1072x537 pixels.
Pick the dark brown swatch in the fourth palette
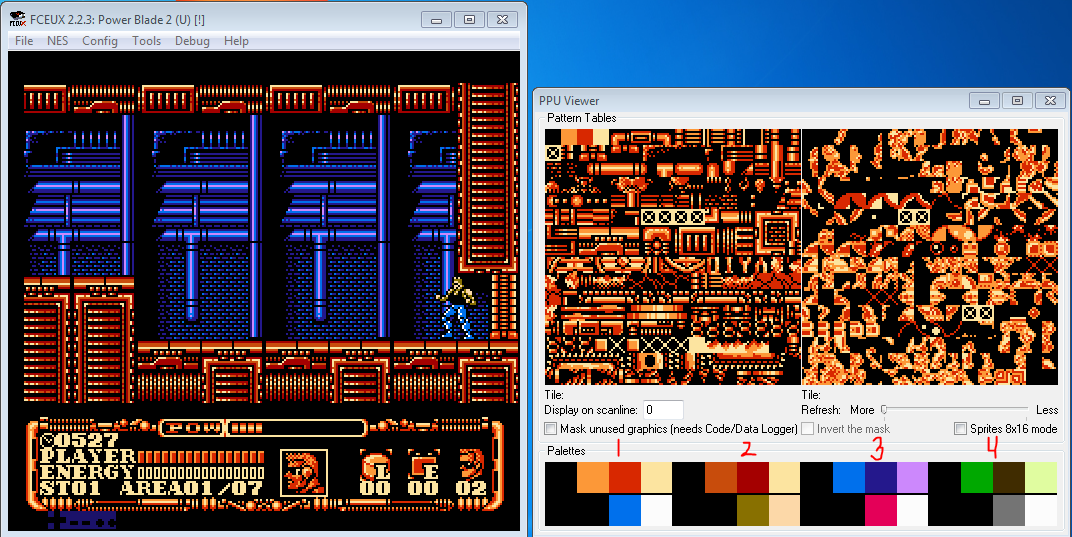[1009, 477]
